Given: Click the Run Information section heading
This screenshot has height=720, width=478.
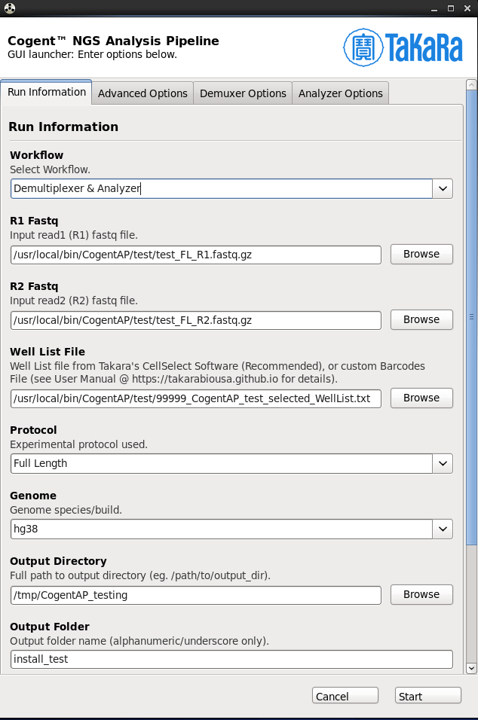Looking at the screenshot, I should point(63,127).
